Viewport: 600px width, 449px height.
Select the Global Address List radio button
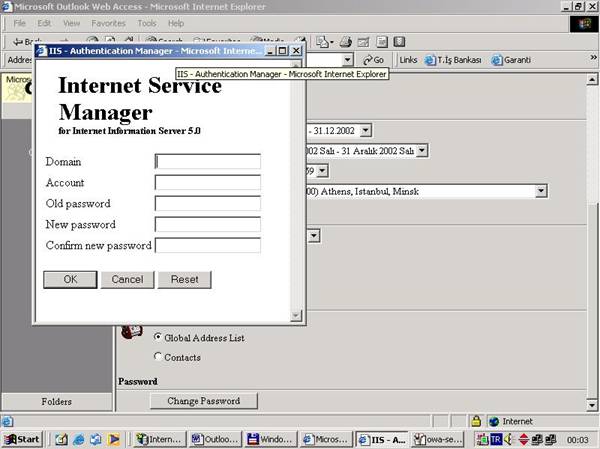coord(158,337)
